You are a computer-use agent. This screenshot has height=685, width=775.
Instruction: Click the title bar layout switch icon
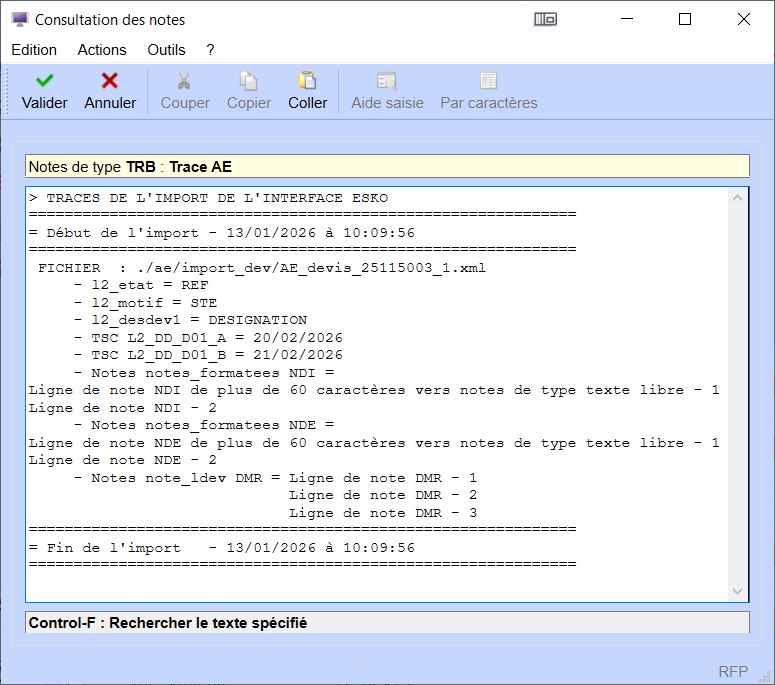point(545,19)
